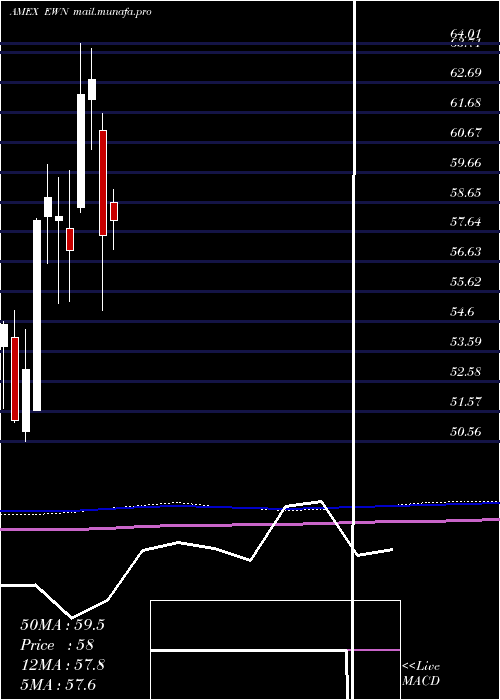Screen dimensions: 500x700
Task: Click the 5MA : 57.6 readout
Action: 58,685
